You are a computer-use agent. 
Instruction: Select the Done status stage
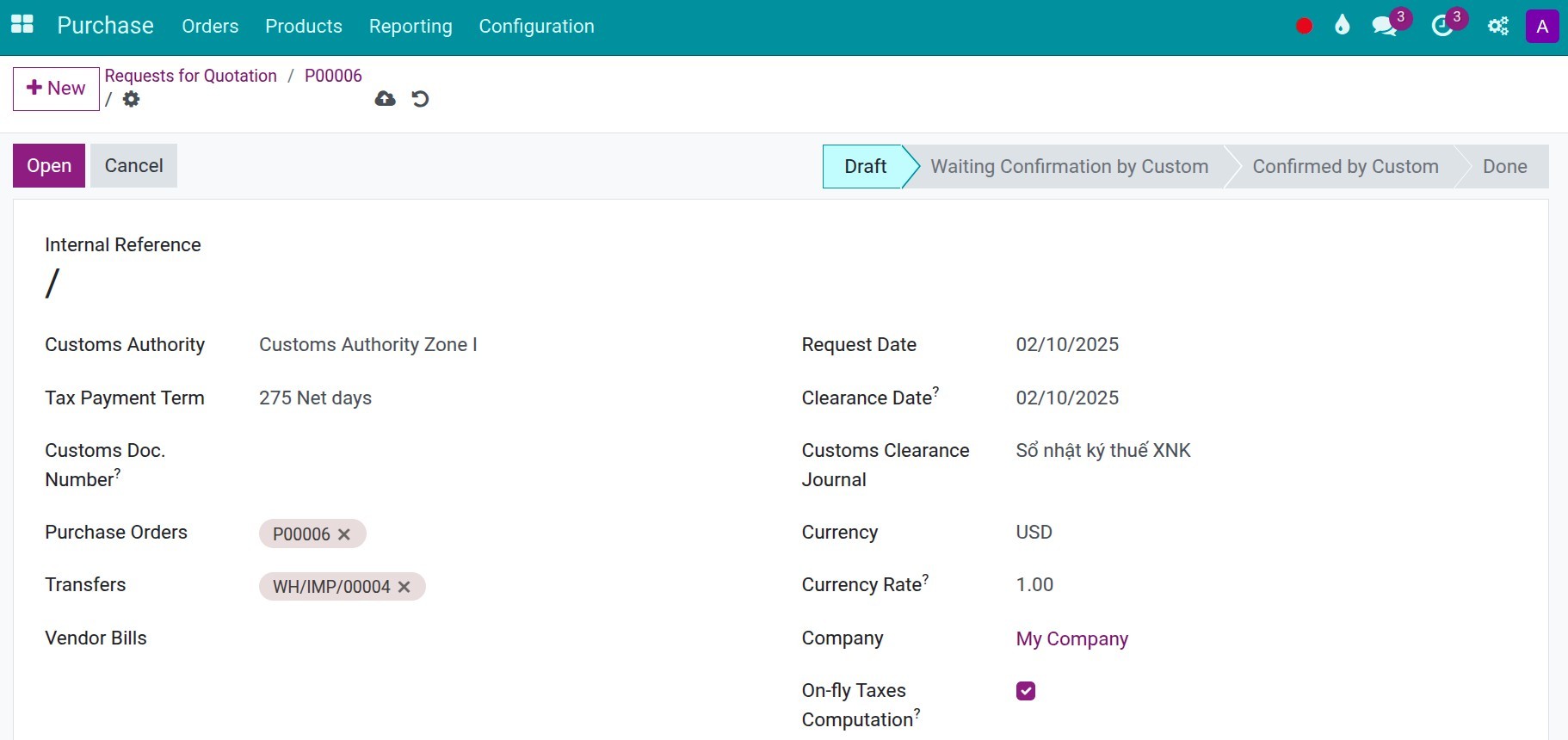pyautogui.click(x=1504, y=166)
